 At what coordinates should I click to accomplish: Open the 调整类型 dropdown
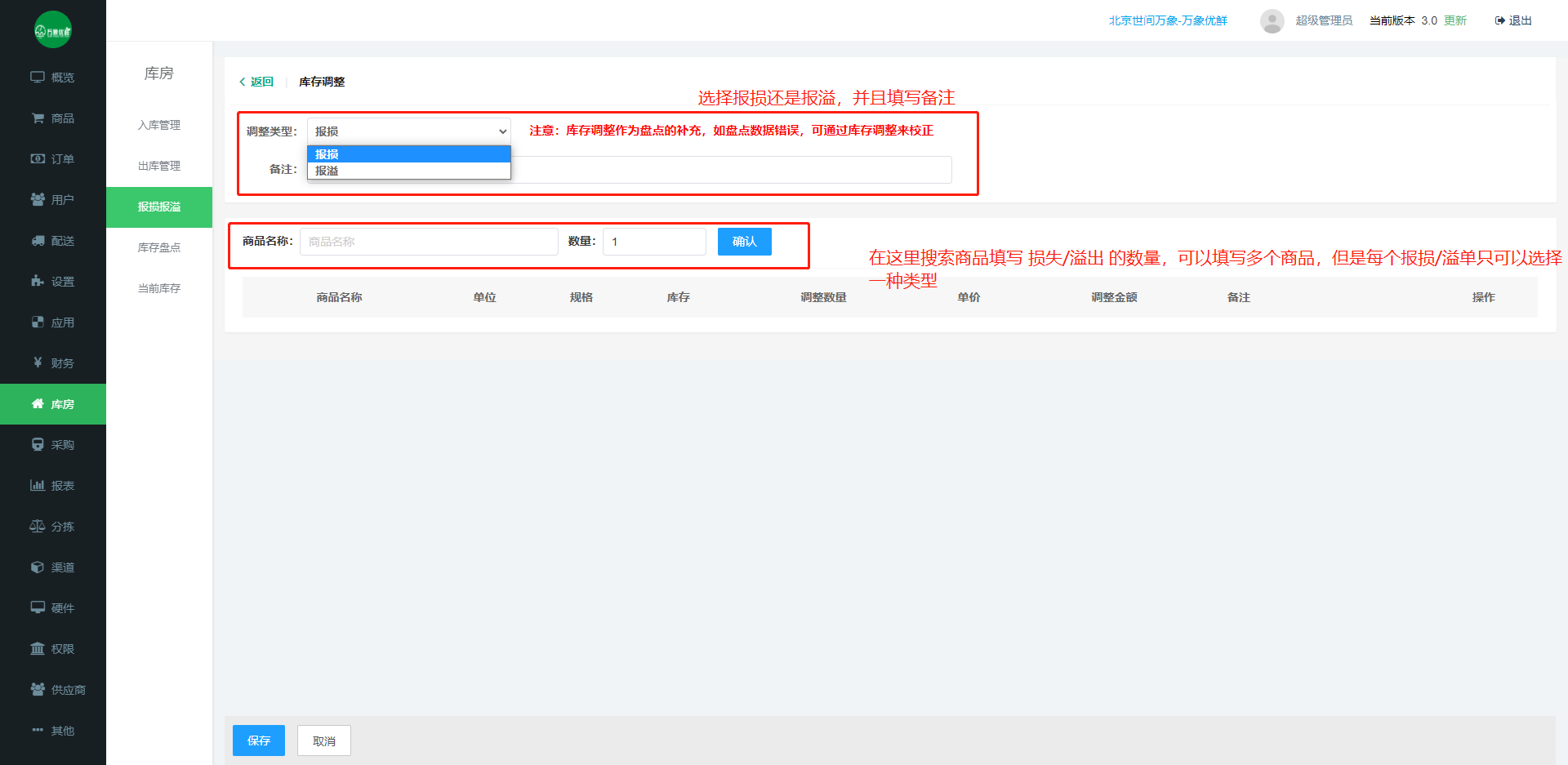click(409, 131)
